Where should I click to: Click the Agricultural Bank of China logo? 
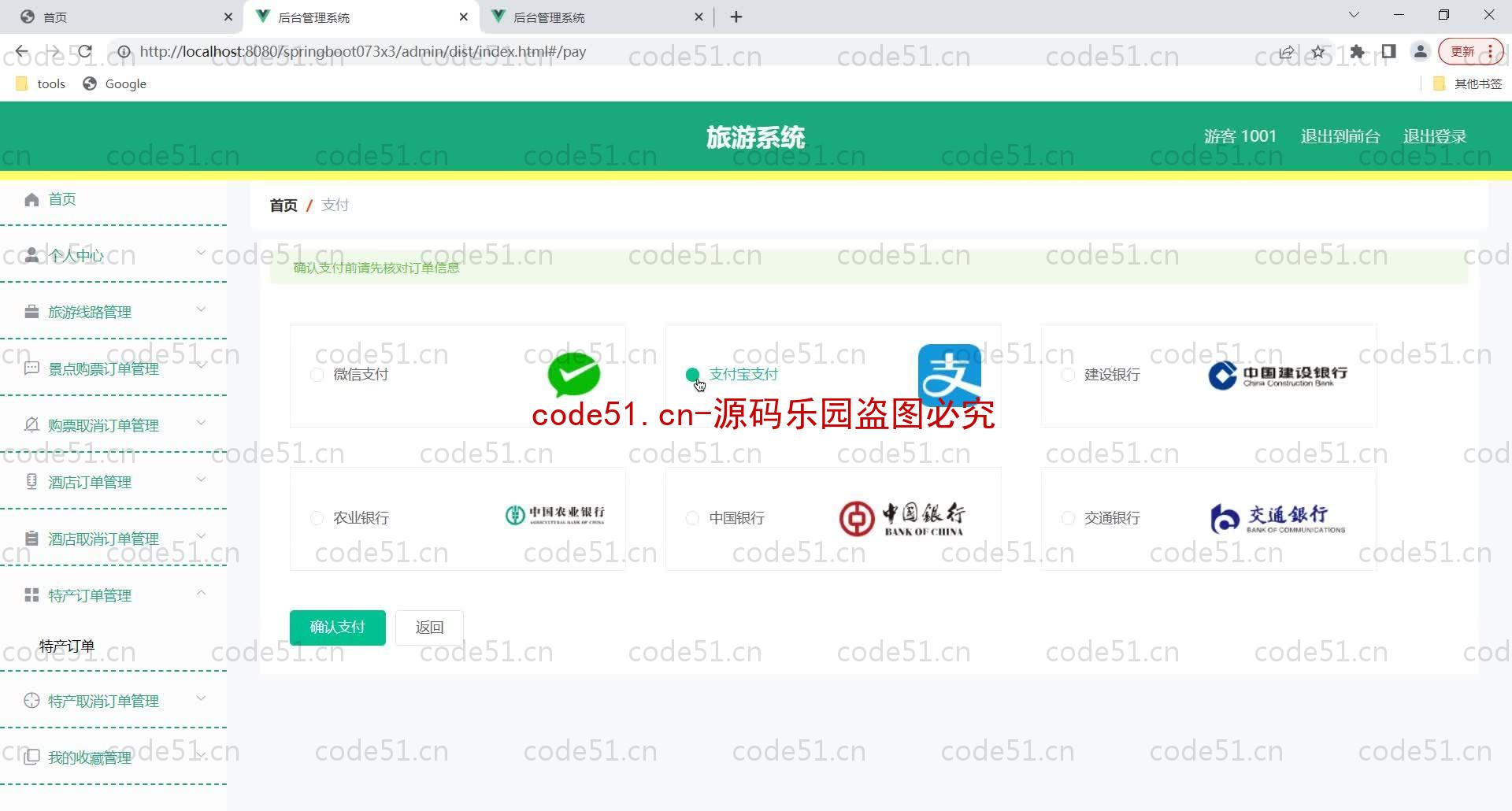(x=555, y=515)
